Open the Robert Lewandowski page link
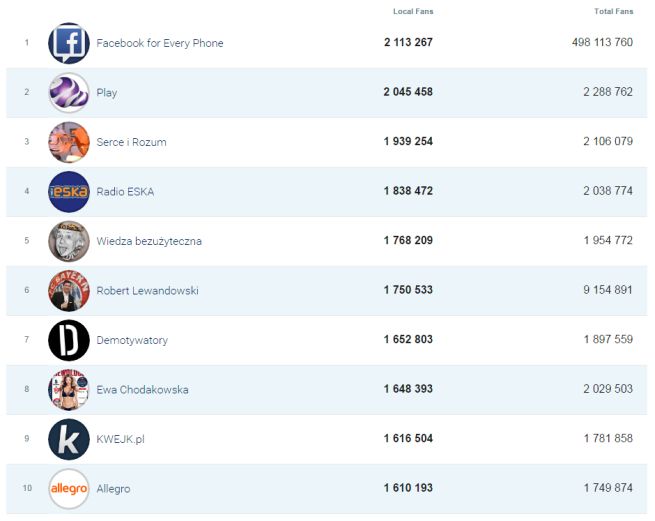 (147, 290)
